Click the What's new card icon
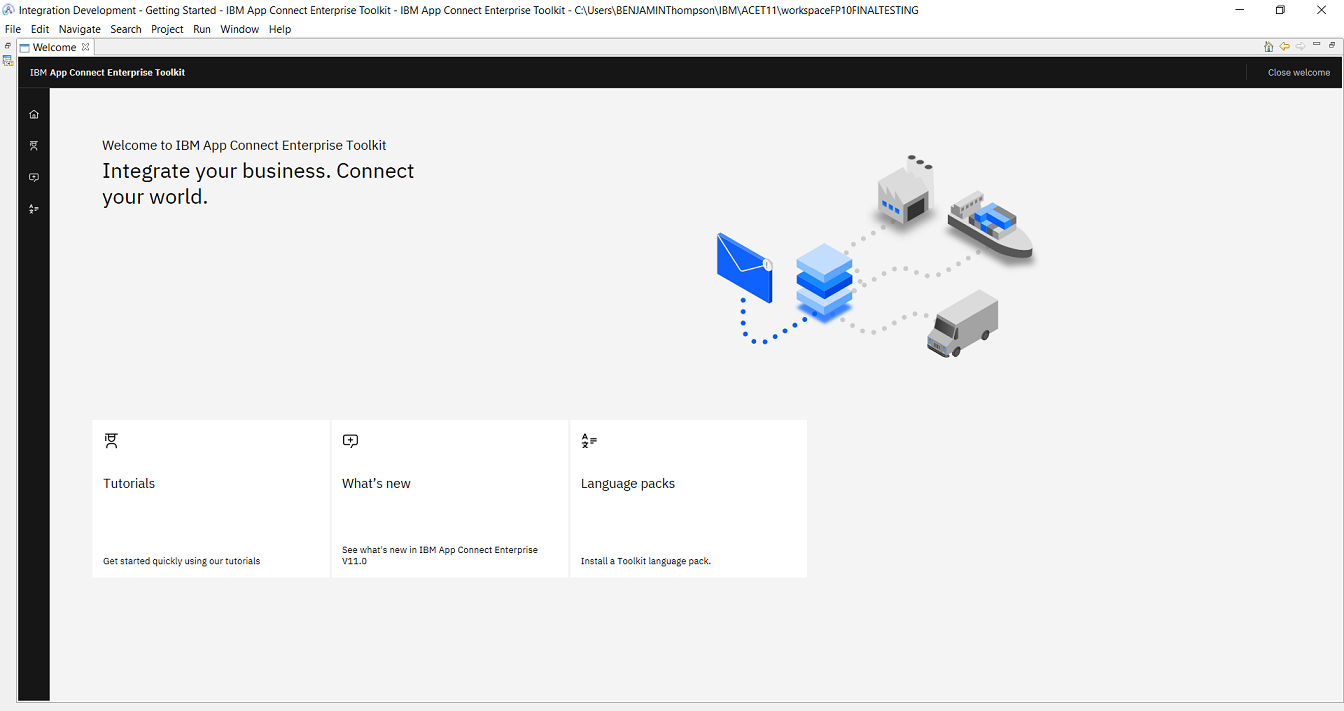1344x711 pixels. pos(350,440)
